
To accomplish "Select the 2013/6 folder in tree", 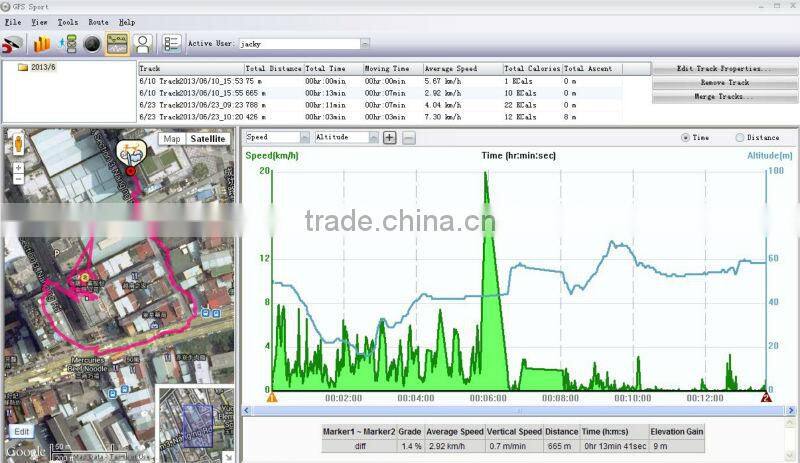I will (38, 68).
